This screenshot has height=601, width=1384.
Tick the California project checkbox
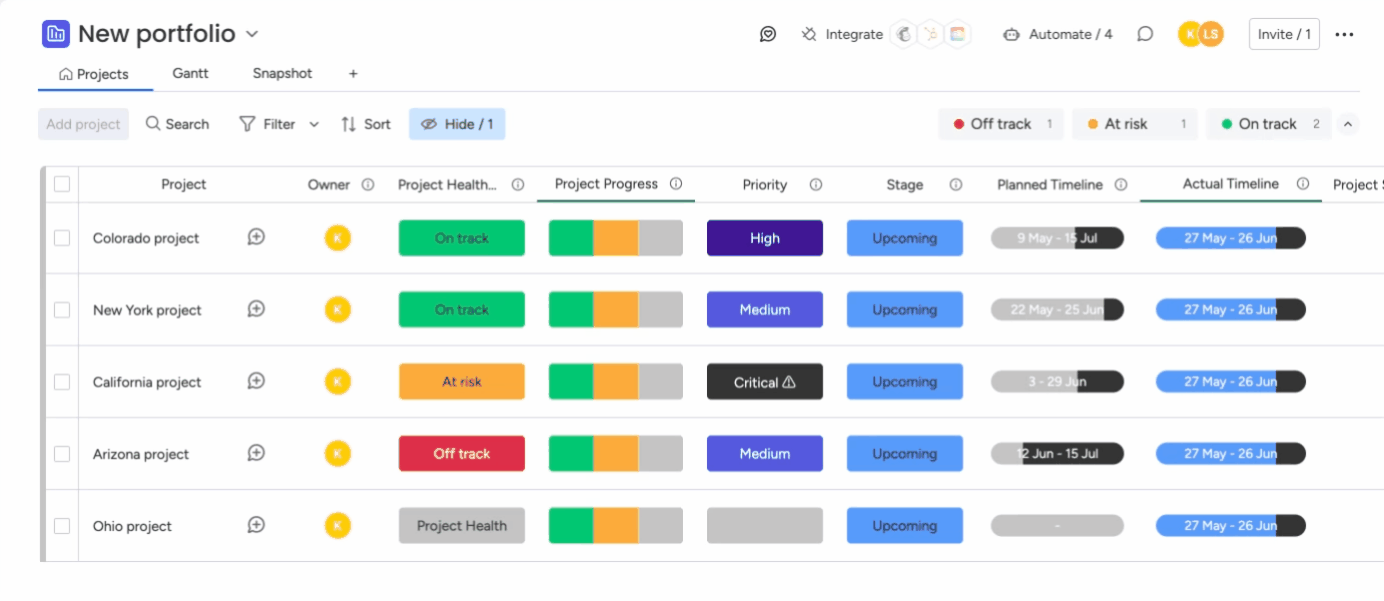click(62, 382)
